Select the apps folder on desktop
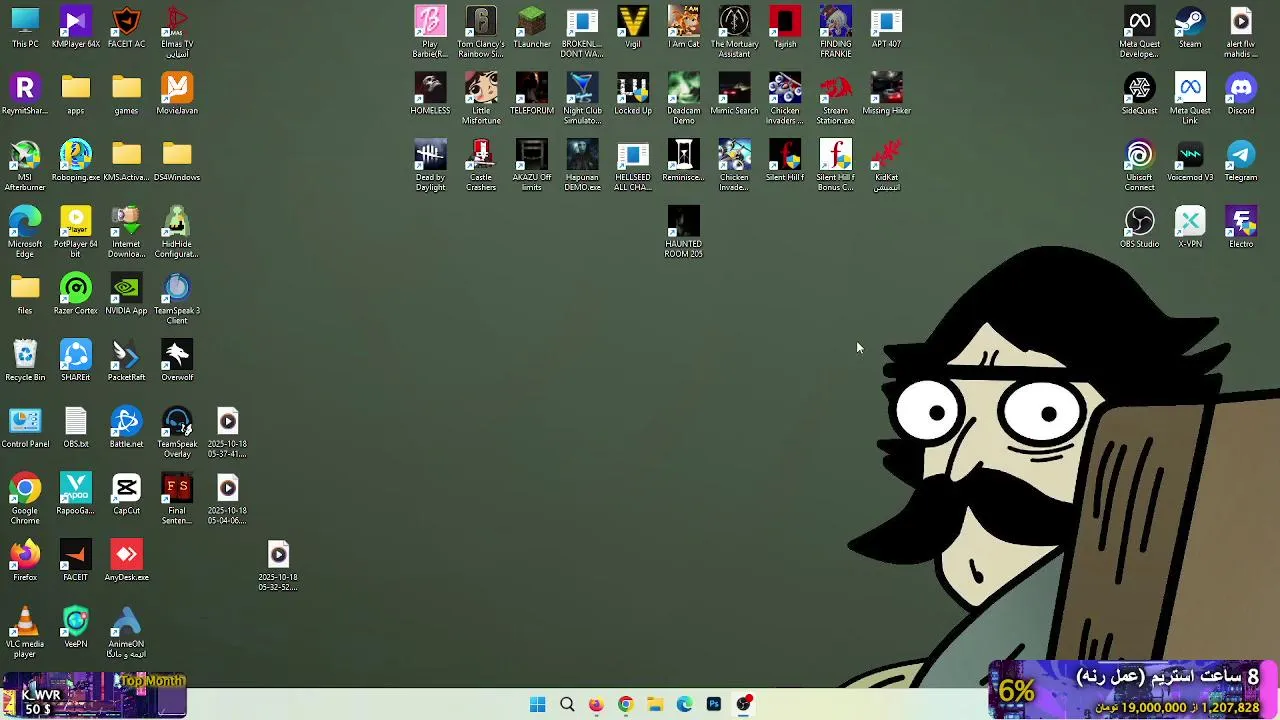 click(76, 94)
